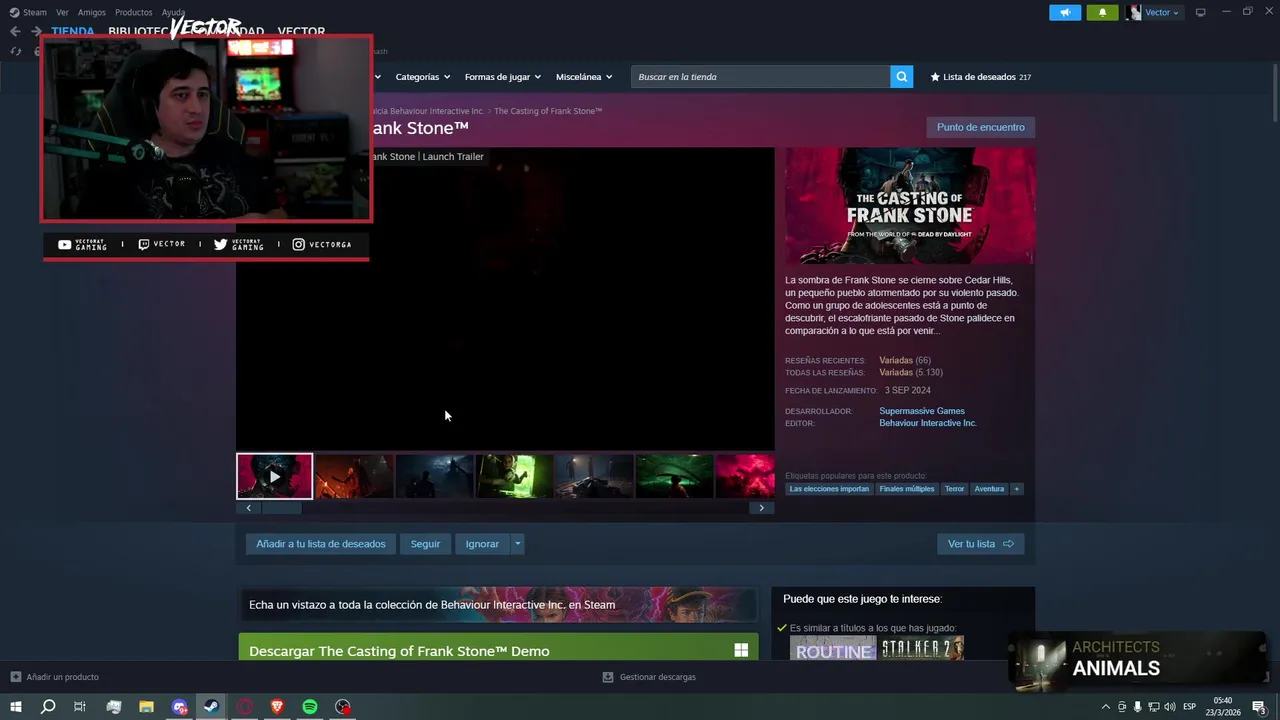
Task: Select the Aventura tag
Action: pos(989,489)
